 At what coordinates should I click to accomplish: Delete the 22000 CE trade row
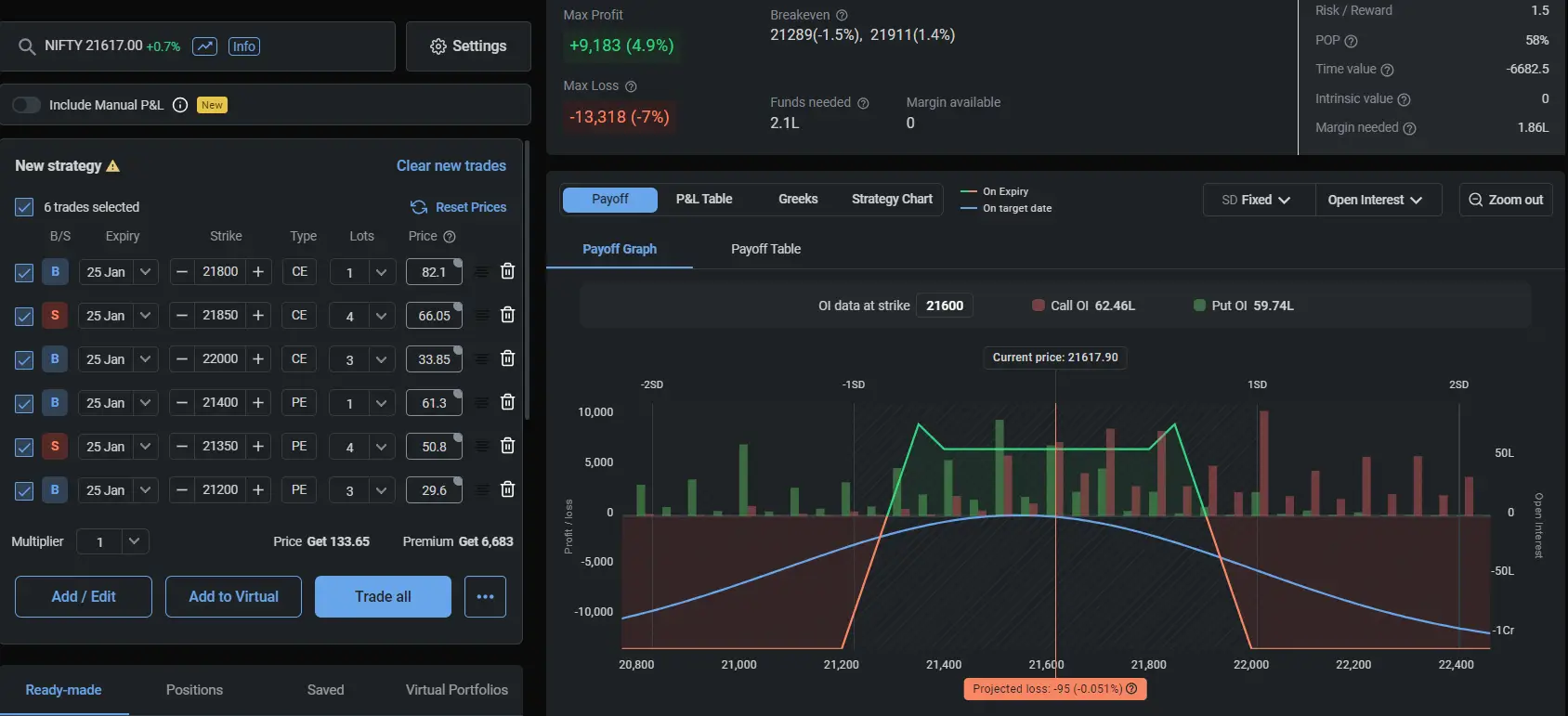click(507, 358)
